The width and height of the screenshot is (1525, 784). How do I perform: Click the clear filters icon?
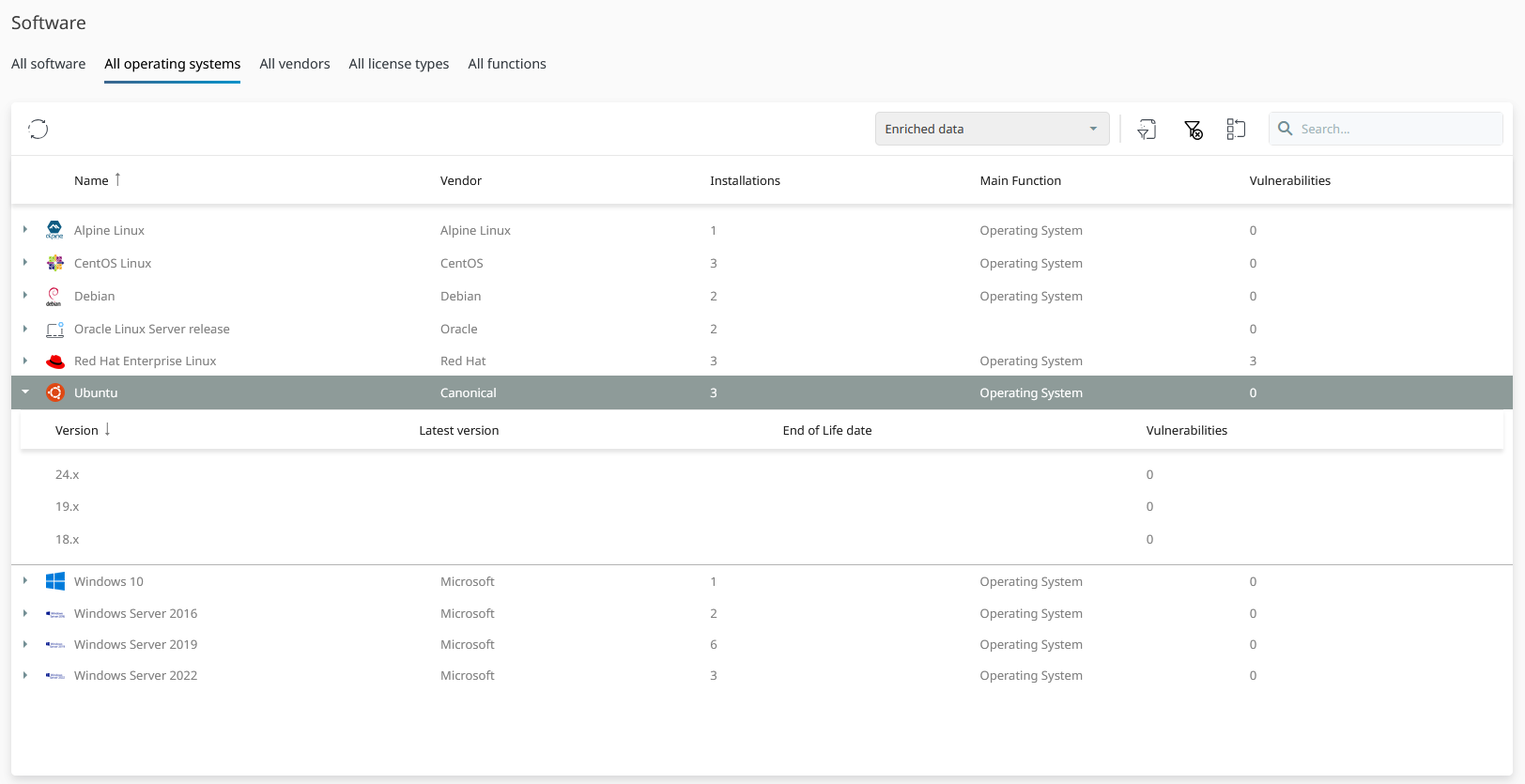[x=1193, y=130]
